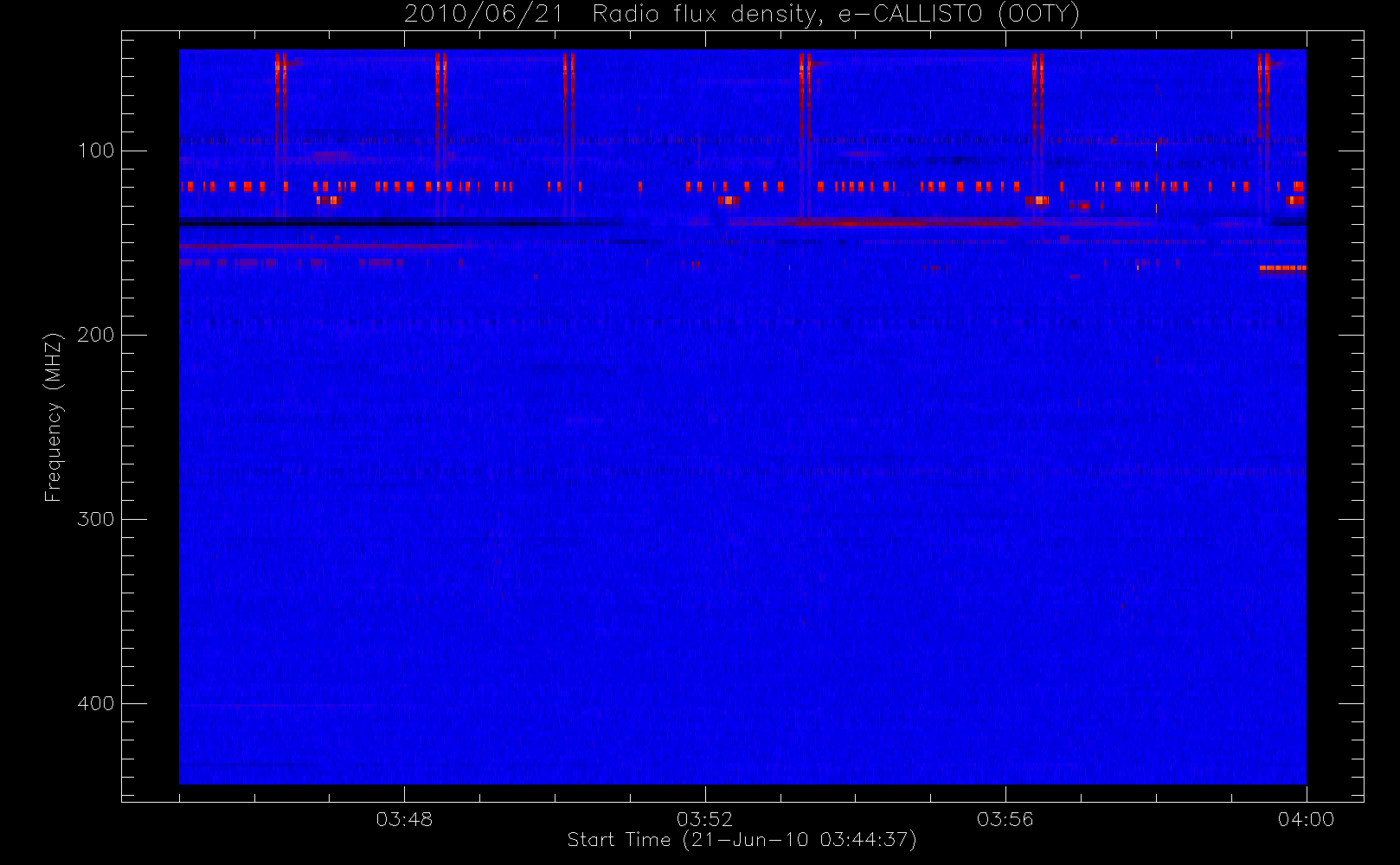Click the 03:56 time tick label
This screenshot has height=865, width=1400.
tap(1005, 819)
